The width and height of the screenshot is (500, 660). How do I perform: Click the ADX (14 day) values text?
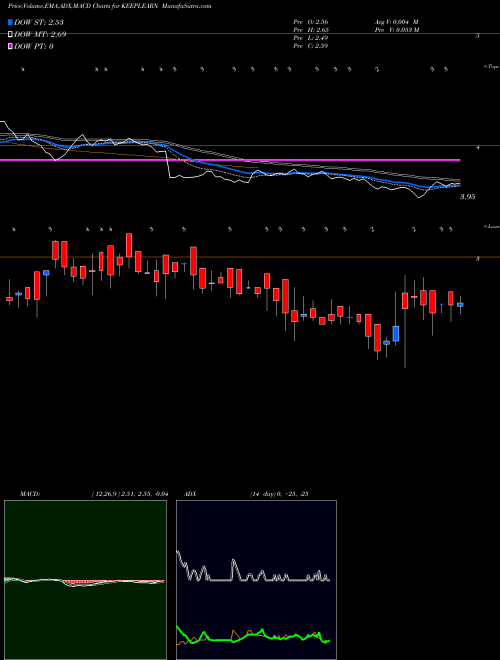click(x=278, y=494)
